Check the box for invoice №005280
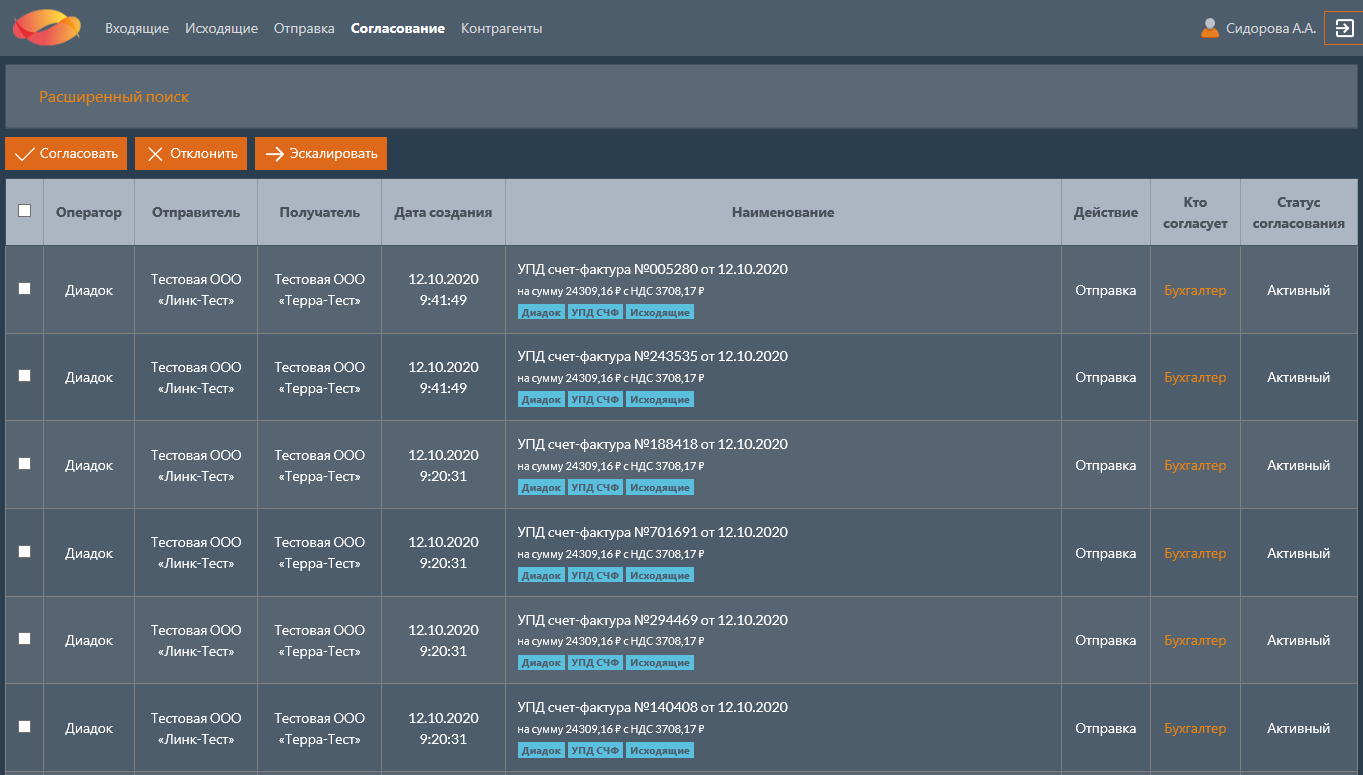 pyautogui.click(x=25, y=289)
